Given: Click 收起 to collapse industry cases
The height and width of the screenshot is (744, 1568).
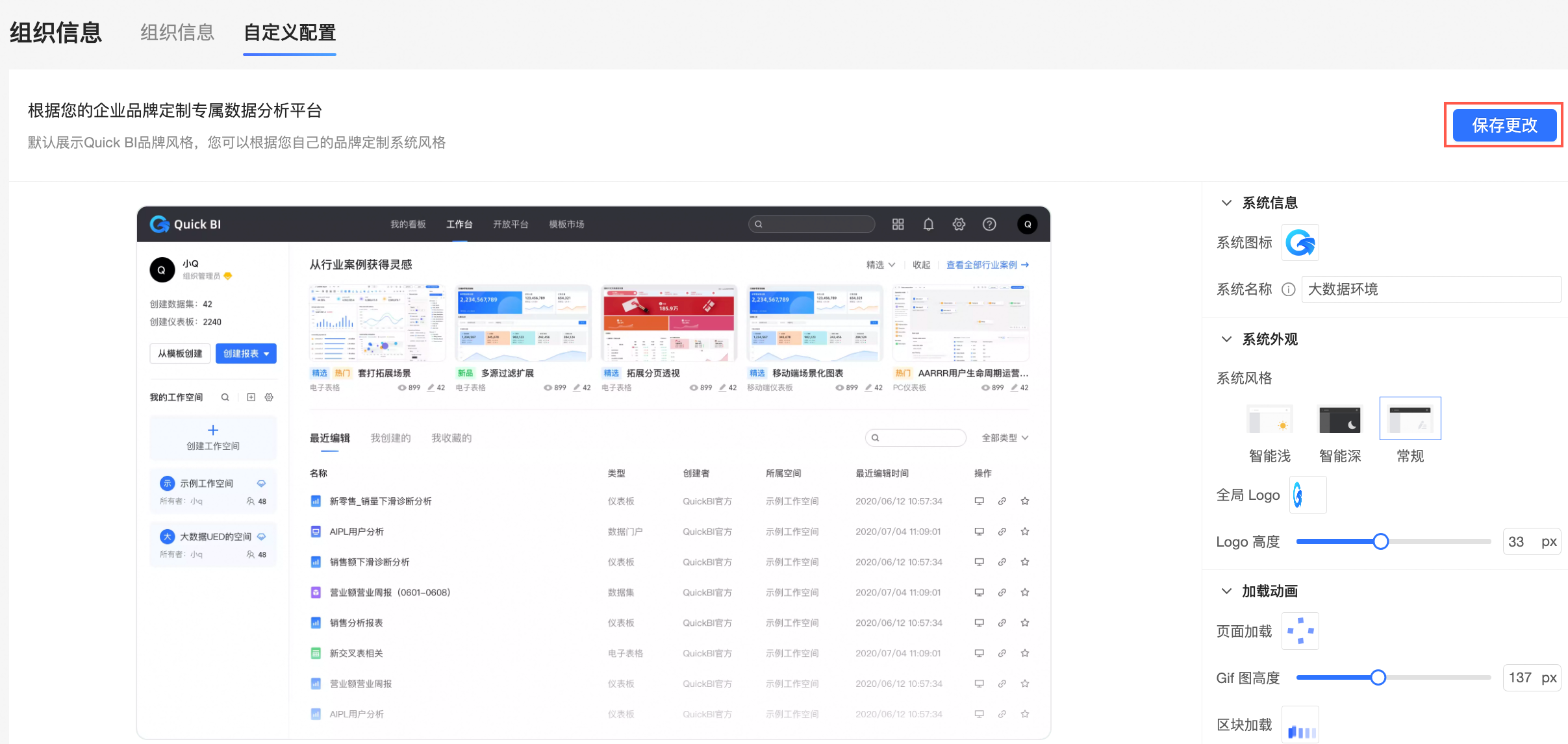Looking at the screenshot, I should point(921,265).
